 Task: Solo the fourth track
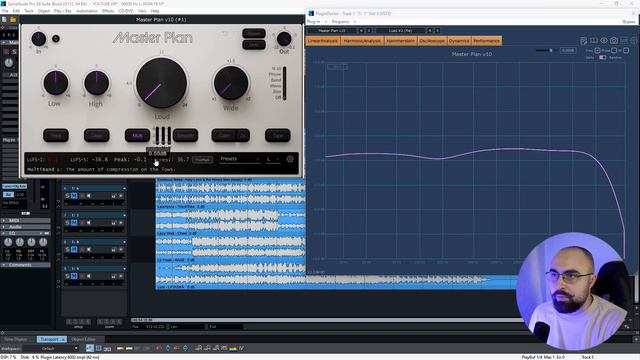(67, 276)
